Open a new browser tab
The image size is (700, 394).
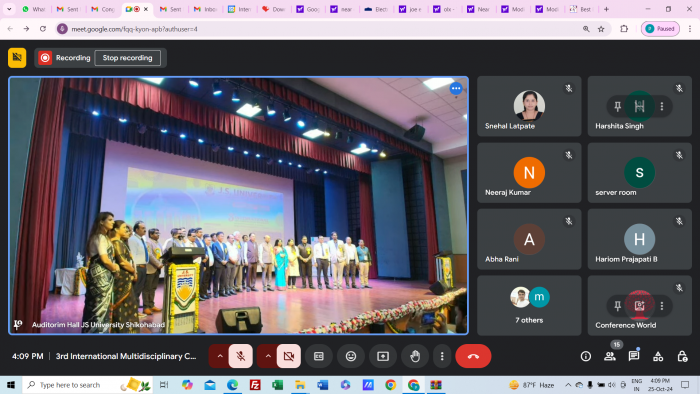(x=606, y=9)
